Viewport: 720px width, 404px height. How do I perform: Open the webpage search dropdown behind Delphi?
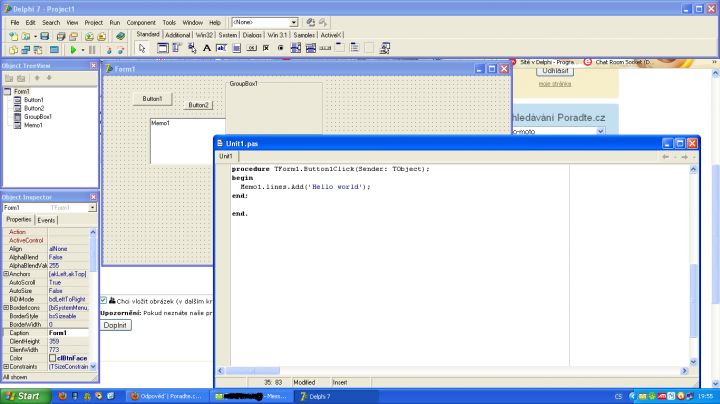click(x=600, y=131)
